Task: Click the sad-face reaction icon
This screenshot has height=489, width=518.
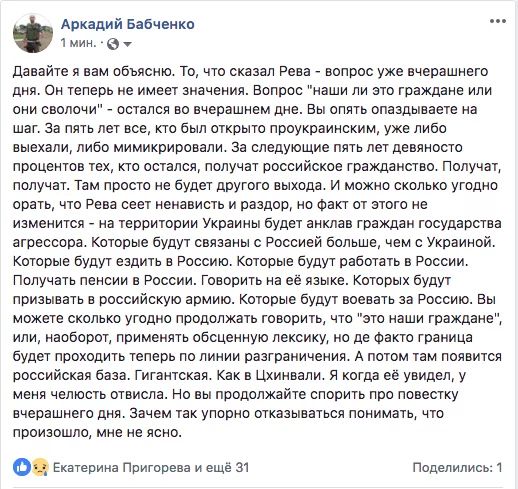Action: click(39, 467)
